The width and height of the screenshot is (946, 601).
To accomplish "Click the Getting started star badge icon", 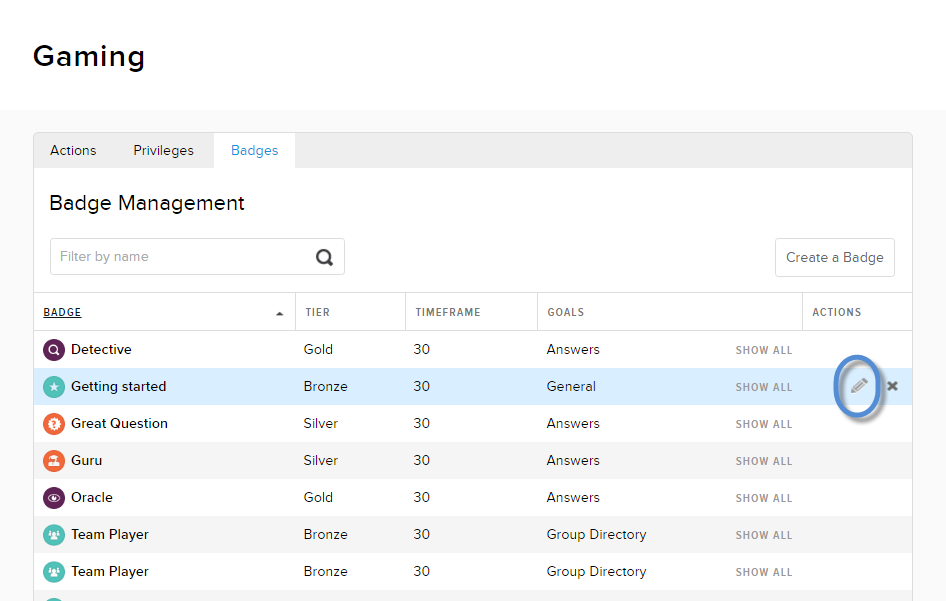I will pos(53,387).
